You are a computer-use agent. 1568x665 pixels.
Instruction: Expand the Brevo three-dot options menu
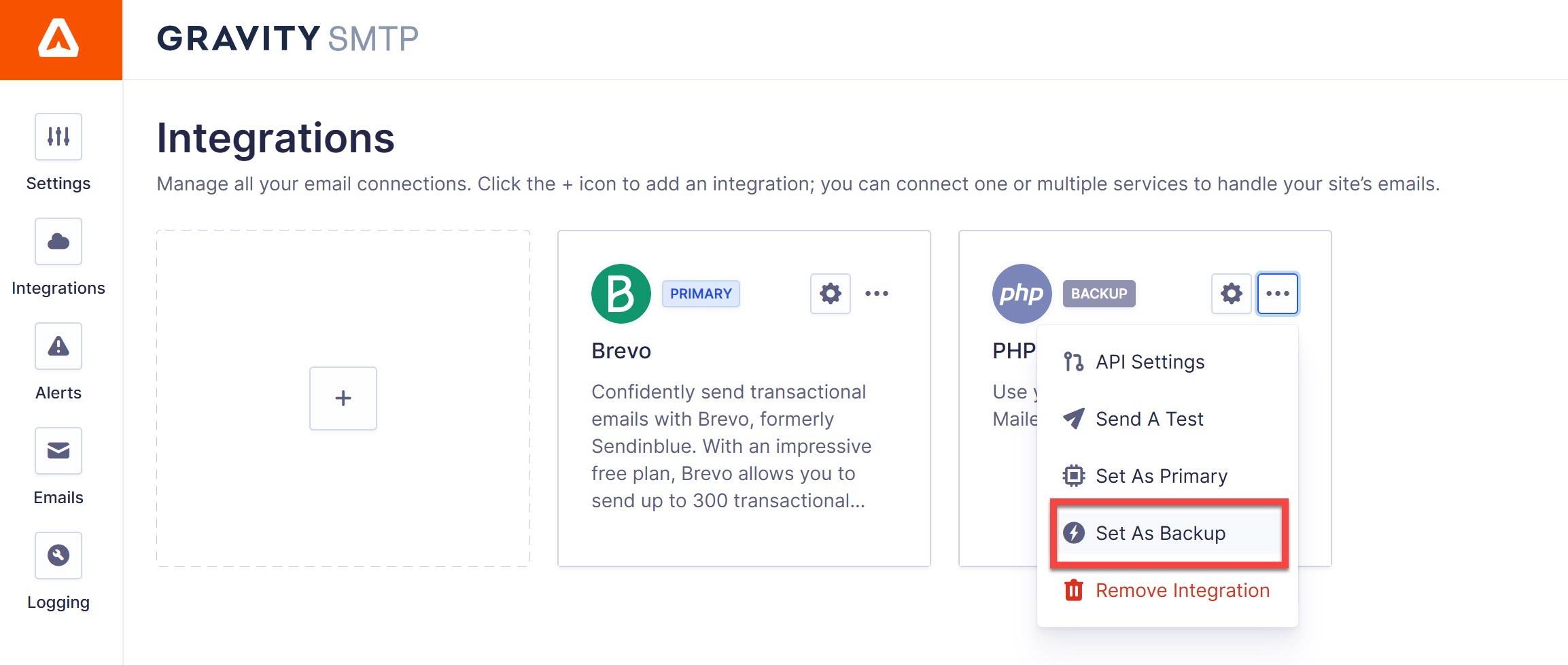(x=877, y=294)
